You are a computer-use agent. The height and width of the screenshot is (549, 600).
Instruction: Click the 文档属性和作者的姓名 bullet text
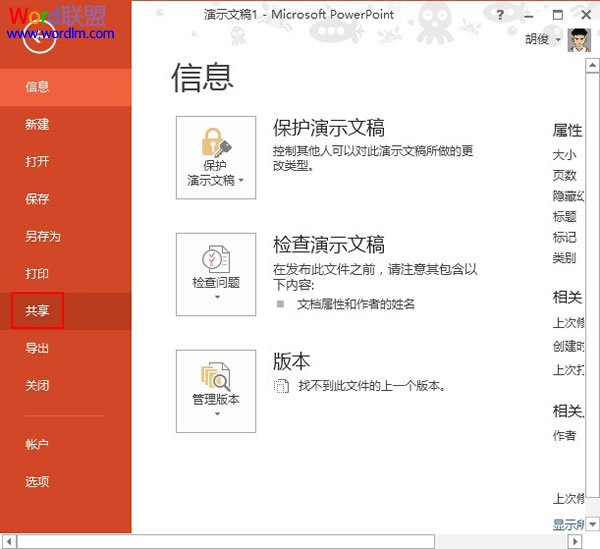[x=356, y=304]
